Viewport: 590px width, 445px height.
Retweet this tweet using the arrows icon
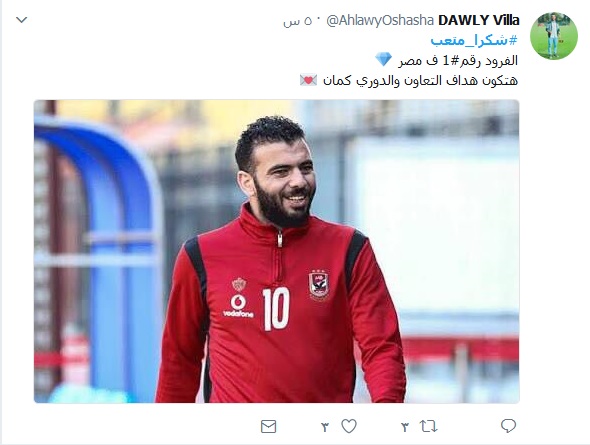coord(428,427)
